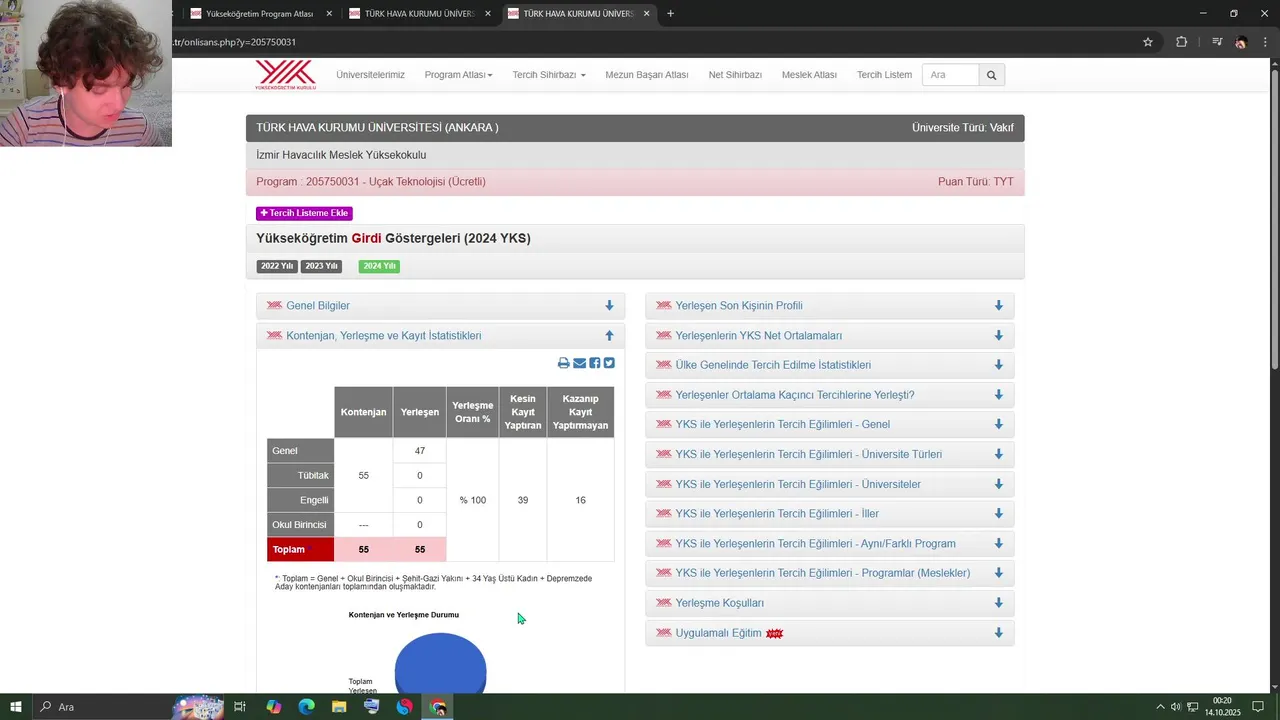Bookmark this page with the star icon
This screenshot has width=1280, height=720.
point(1148,42)
